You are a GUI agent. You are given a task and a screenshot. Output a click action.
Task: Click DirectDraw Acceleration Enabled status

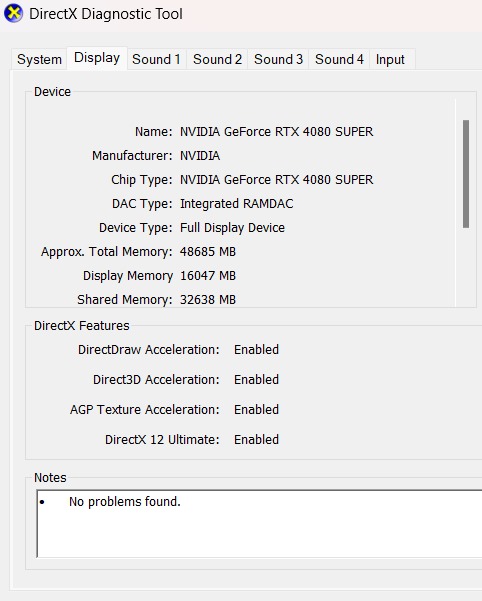pos(256,350)
